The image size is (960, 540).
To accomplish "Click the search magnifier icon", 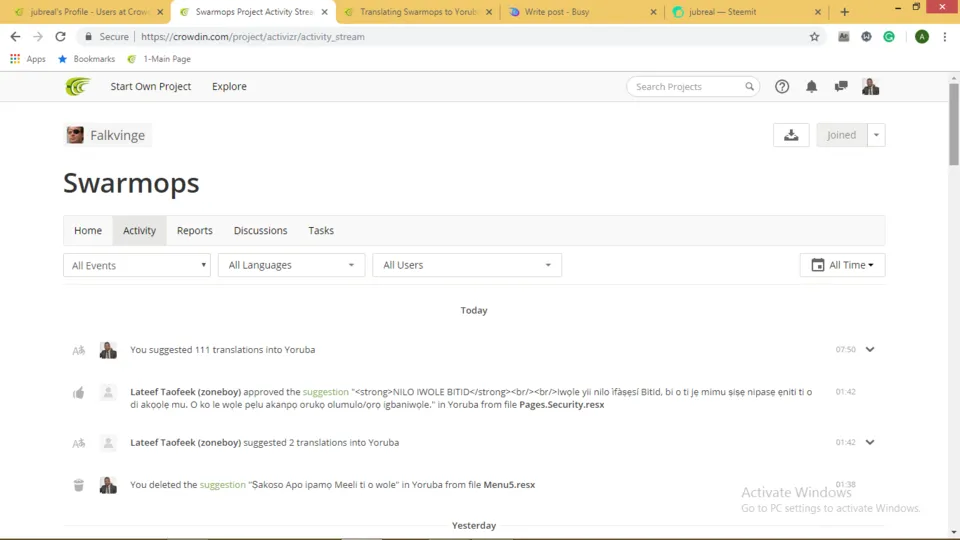I will coord(749,86).
